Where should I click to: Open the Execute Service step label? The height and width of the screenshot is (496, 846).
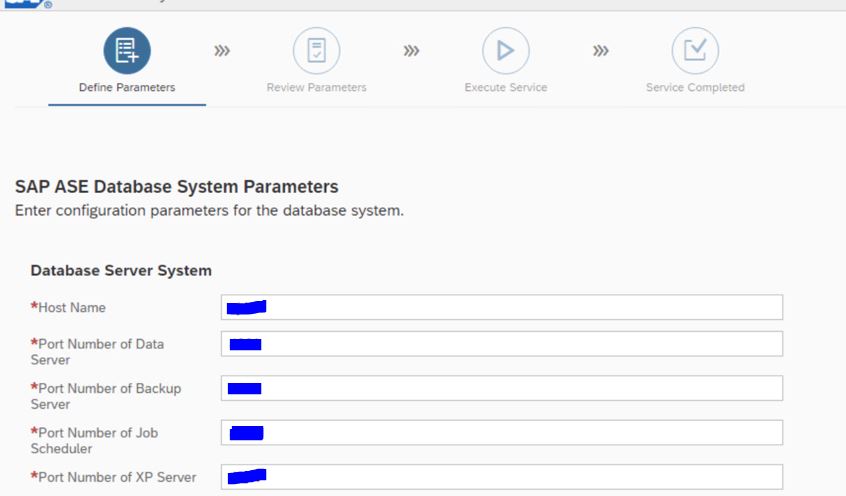point(506,87)
